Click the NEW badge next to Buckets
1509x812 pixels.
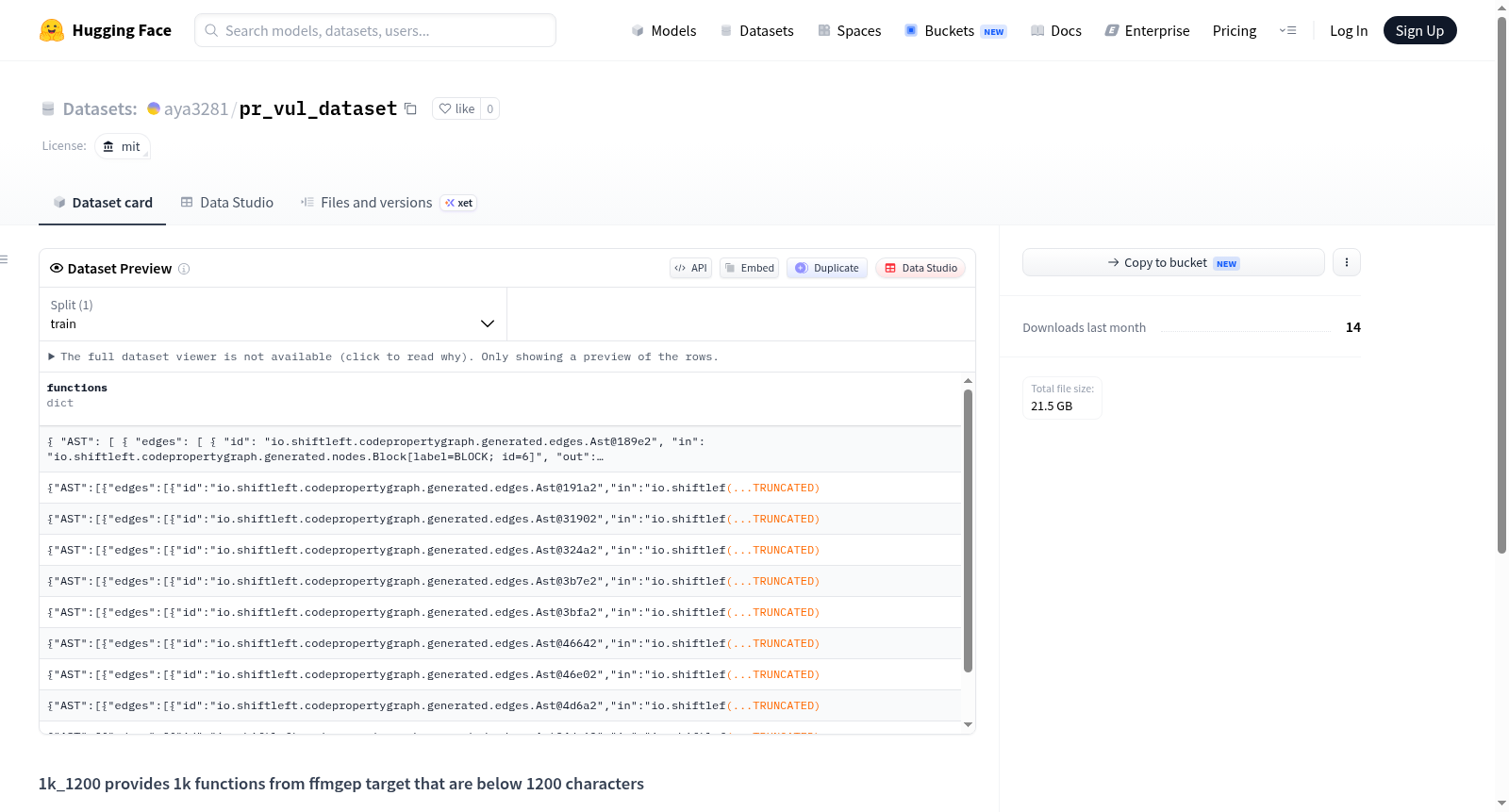click(993, 31)
